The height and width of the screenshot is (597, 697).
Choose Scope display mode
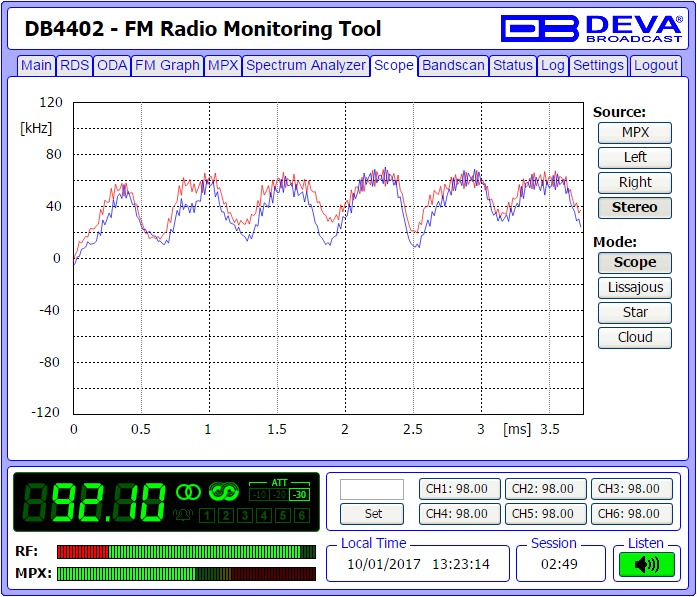pos(635,263)
